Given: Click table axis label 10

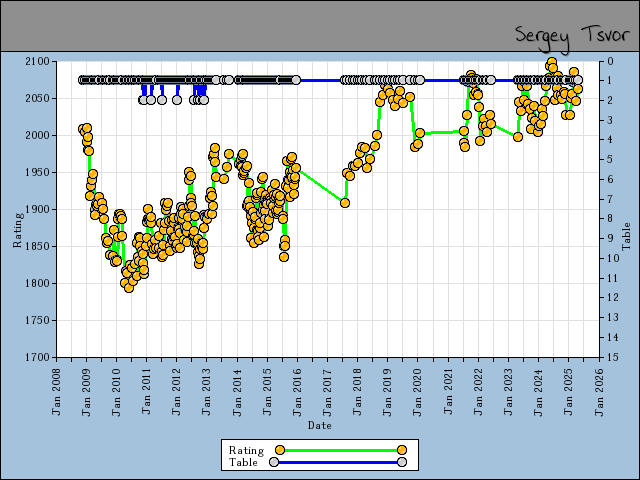Looking at the screenshot, I should point(613,258).
